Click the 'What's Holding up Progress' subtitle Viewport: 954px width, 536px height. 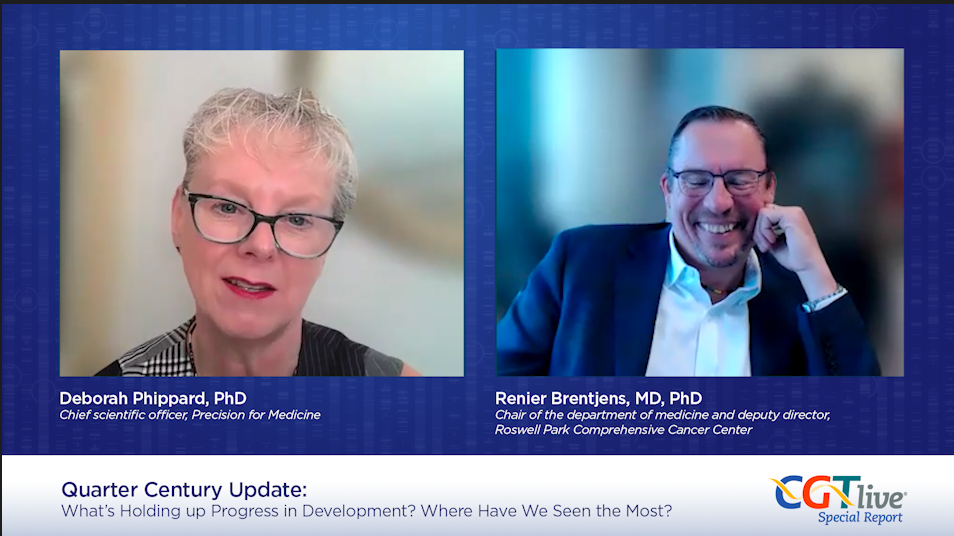[367, 511]
